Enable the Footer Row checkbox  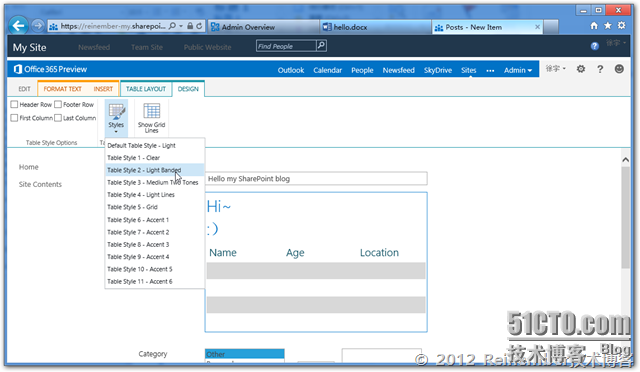(x=58, y=105)
